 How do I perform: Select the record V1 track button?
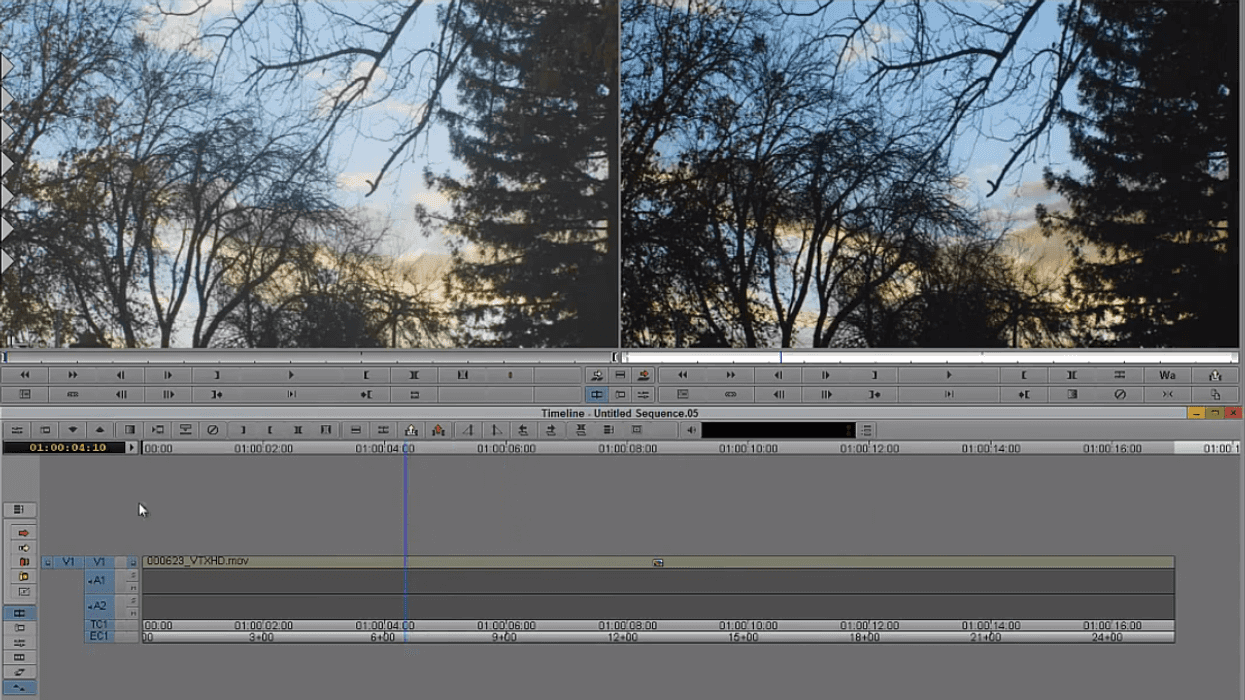coord(99,562)
